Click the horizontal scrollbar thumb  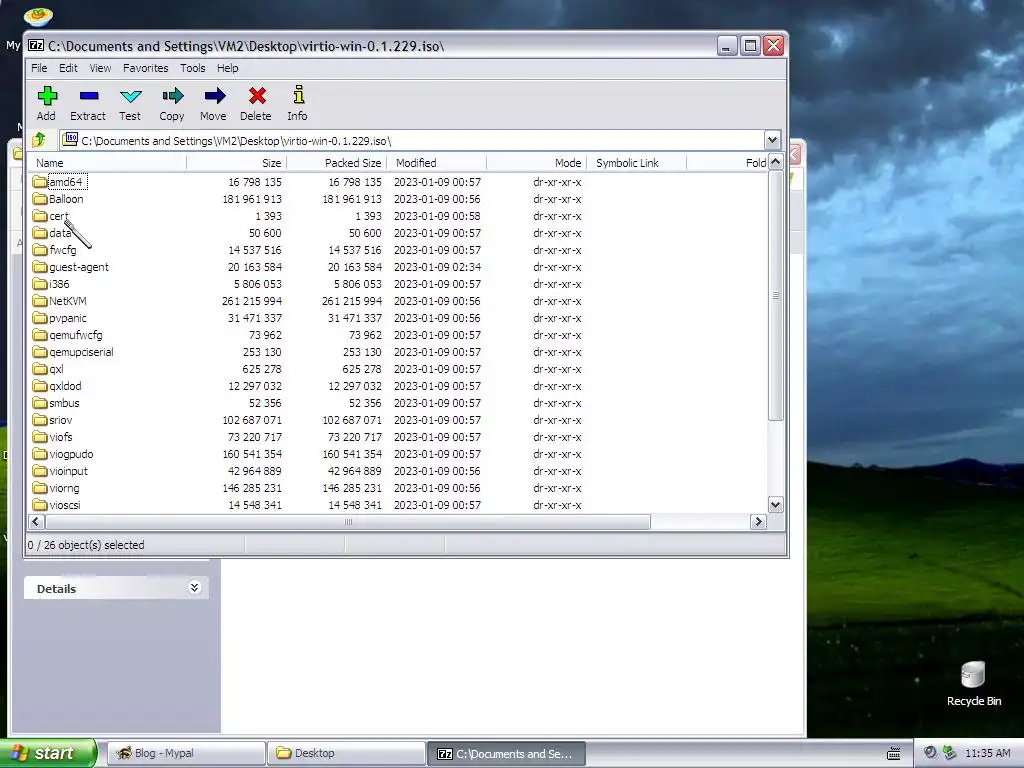pos(347,521)
